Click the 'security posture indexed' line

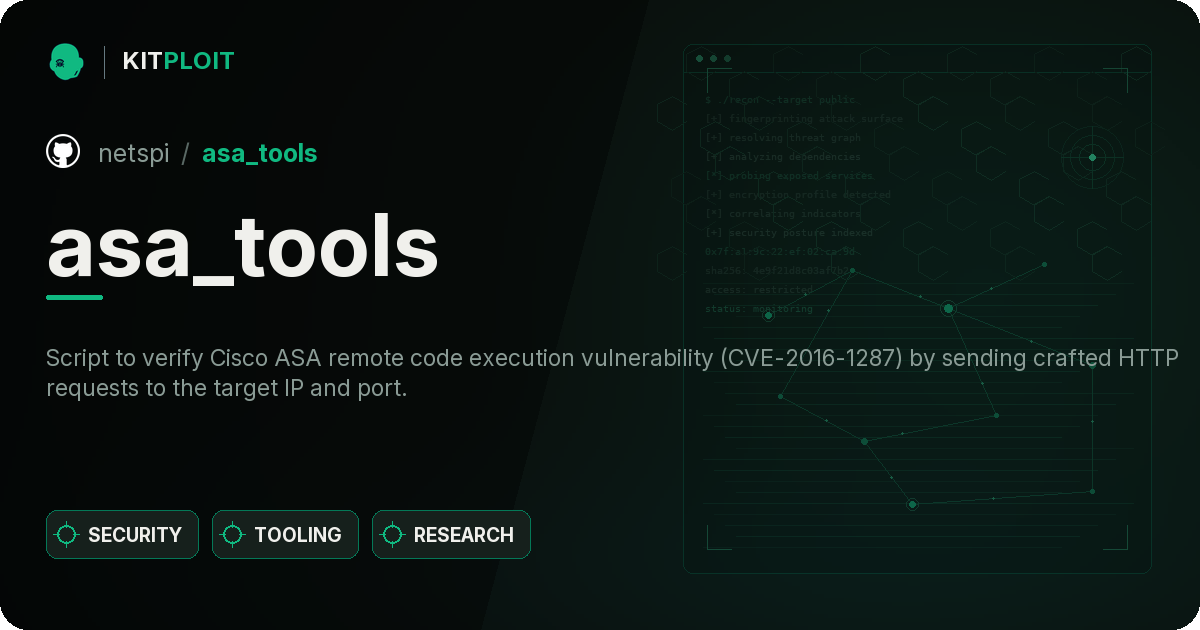click(788, 233)
